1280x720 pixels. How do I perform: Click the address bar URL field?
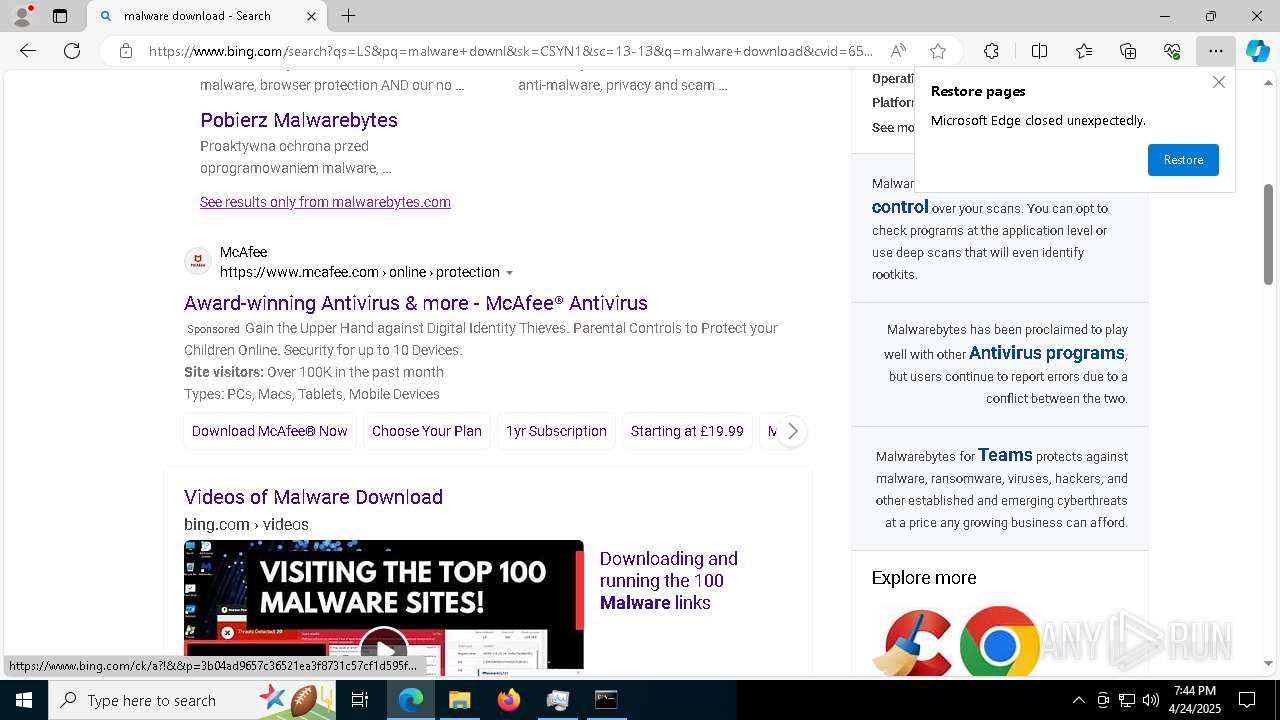[x=510, y=51]
